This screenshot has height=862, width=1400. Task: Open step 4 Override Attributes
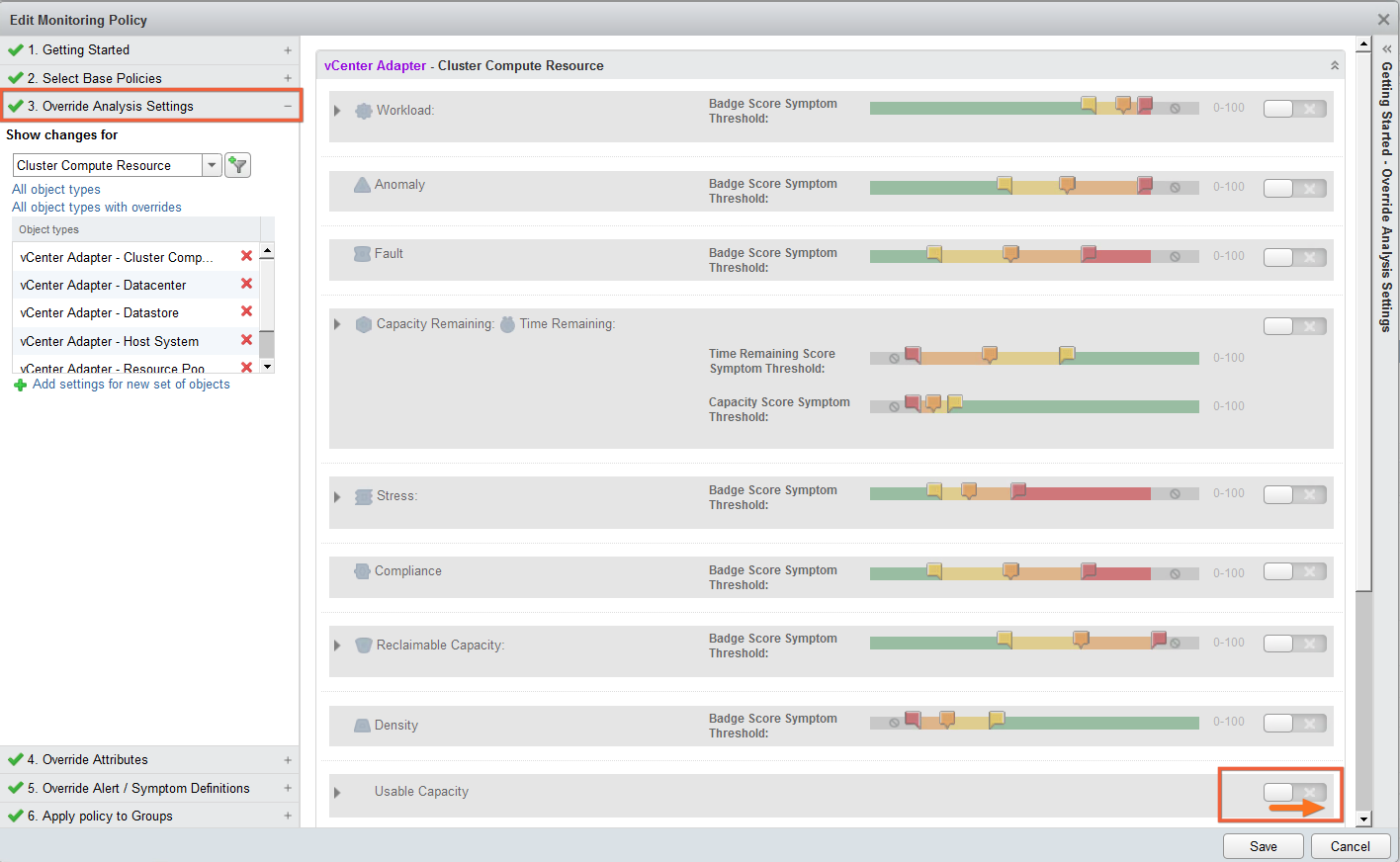[95, 759]
